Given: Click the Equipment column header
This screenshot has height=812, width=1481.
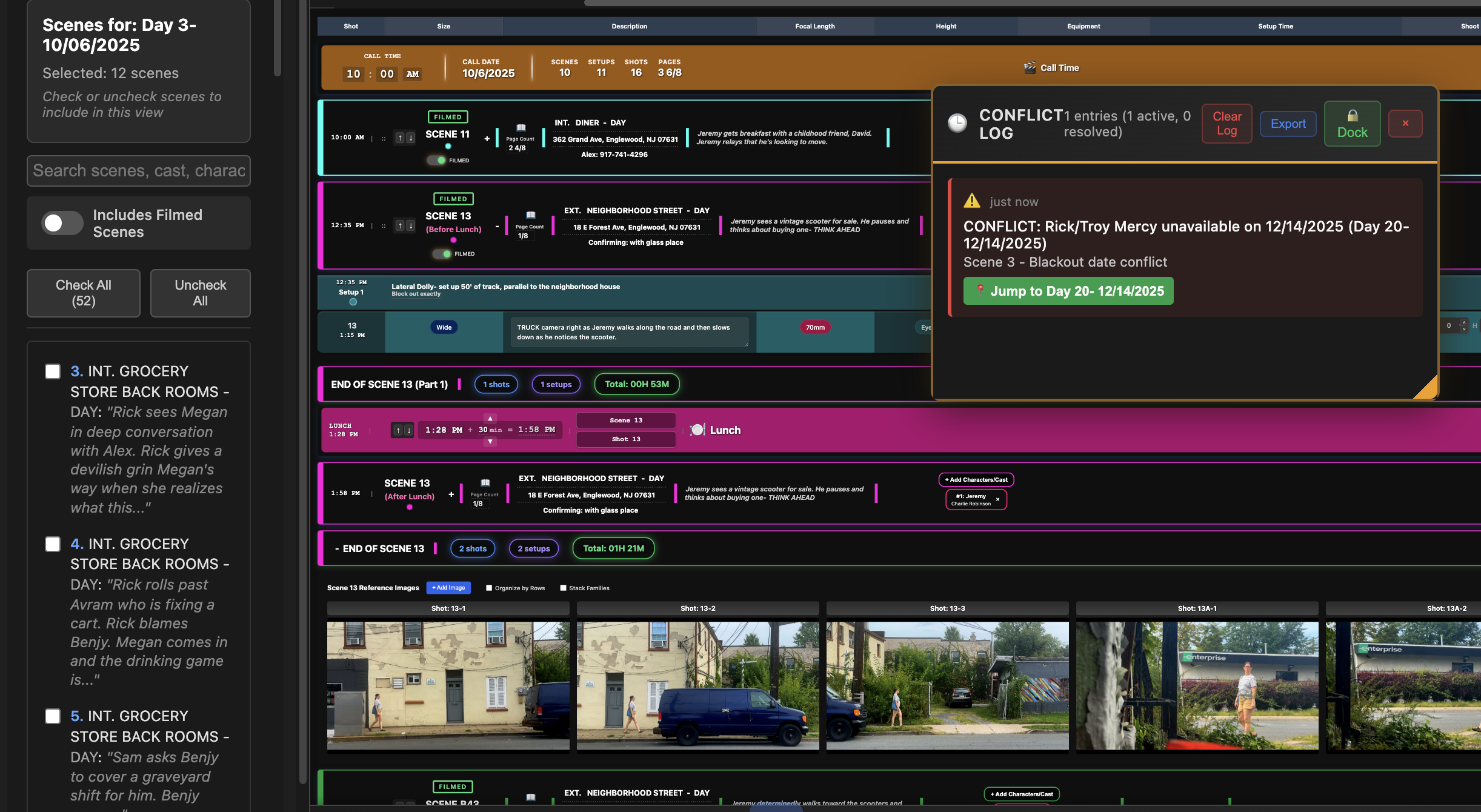Looking at the screenshot, I should (1083, 26).
